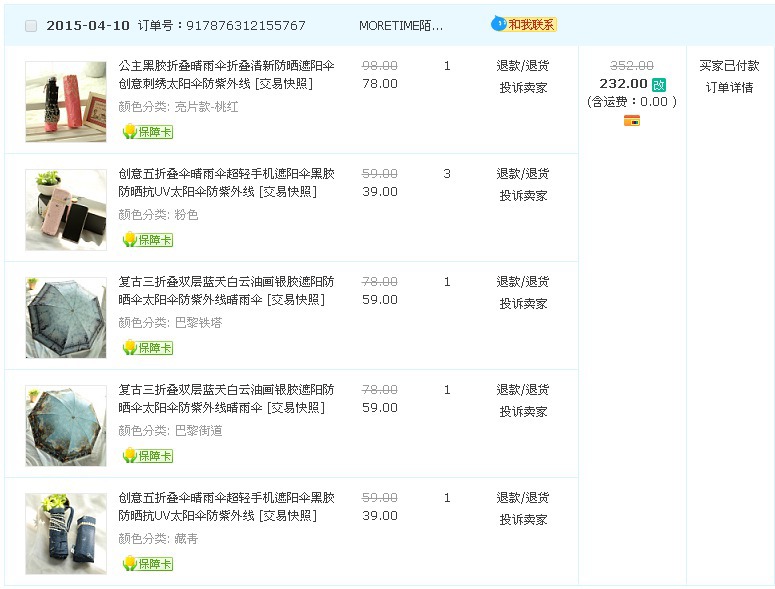Viewport: 775px width, 589px height.
Task: Open thumbnail of 巴黎铁塔 umbrella
Action: 66,318
